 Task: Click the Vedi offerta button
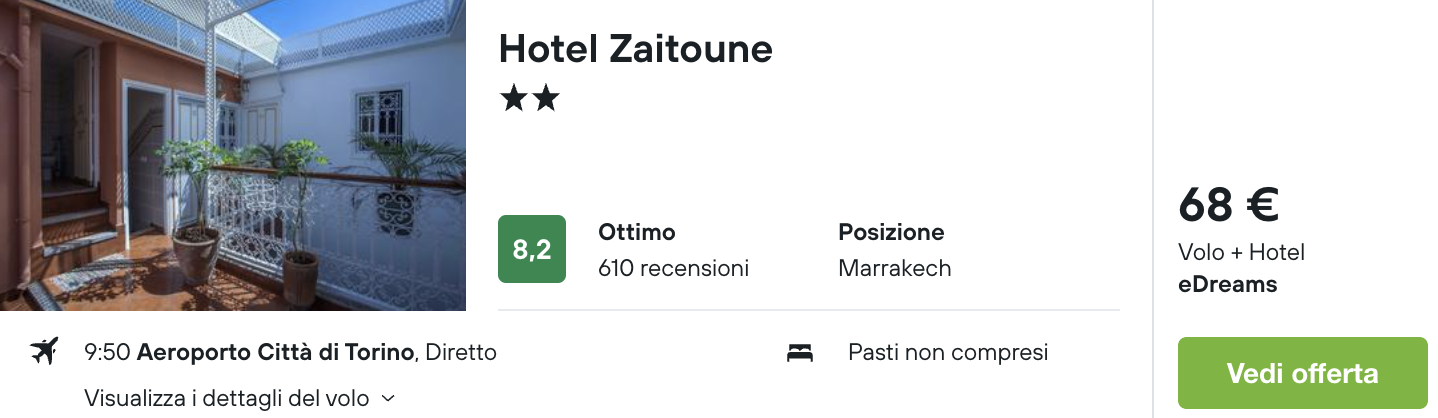click(1302, 373)
